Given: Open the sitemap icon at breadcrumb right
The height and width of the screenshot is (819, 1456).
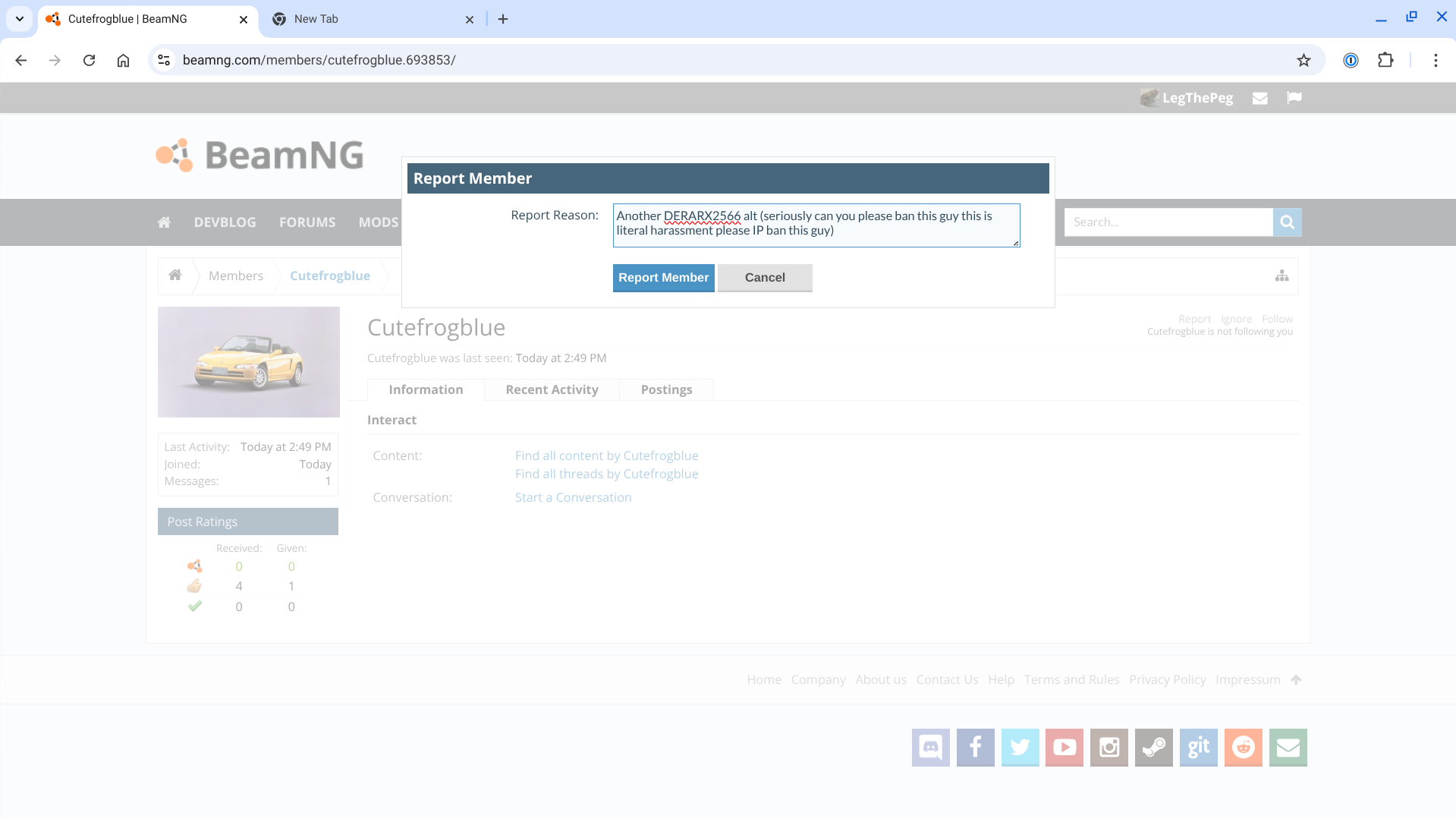Looking at the screenshot, I should click(1282, 276).
